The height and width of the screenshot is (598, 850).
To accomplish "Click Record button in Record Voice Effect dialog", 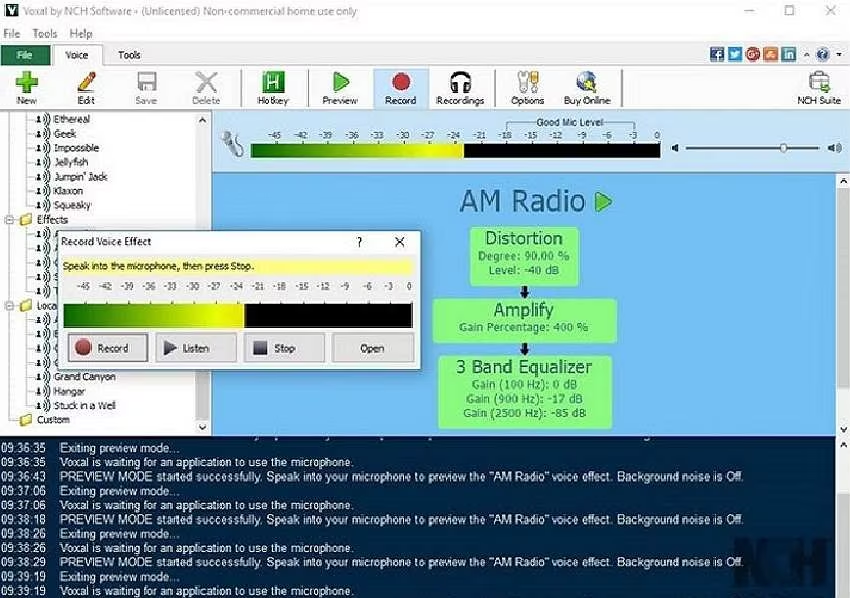I will [x=108, y=348].
